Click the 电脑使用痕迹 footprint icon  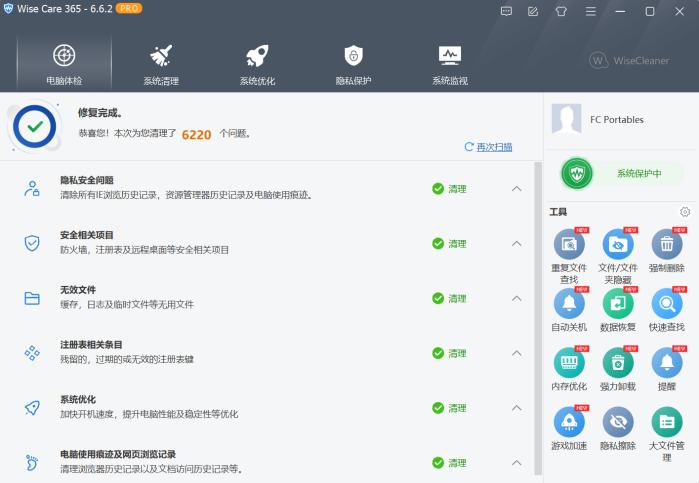click(x=32, y=462)
